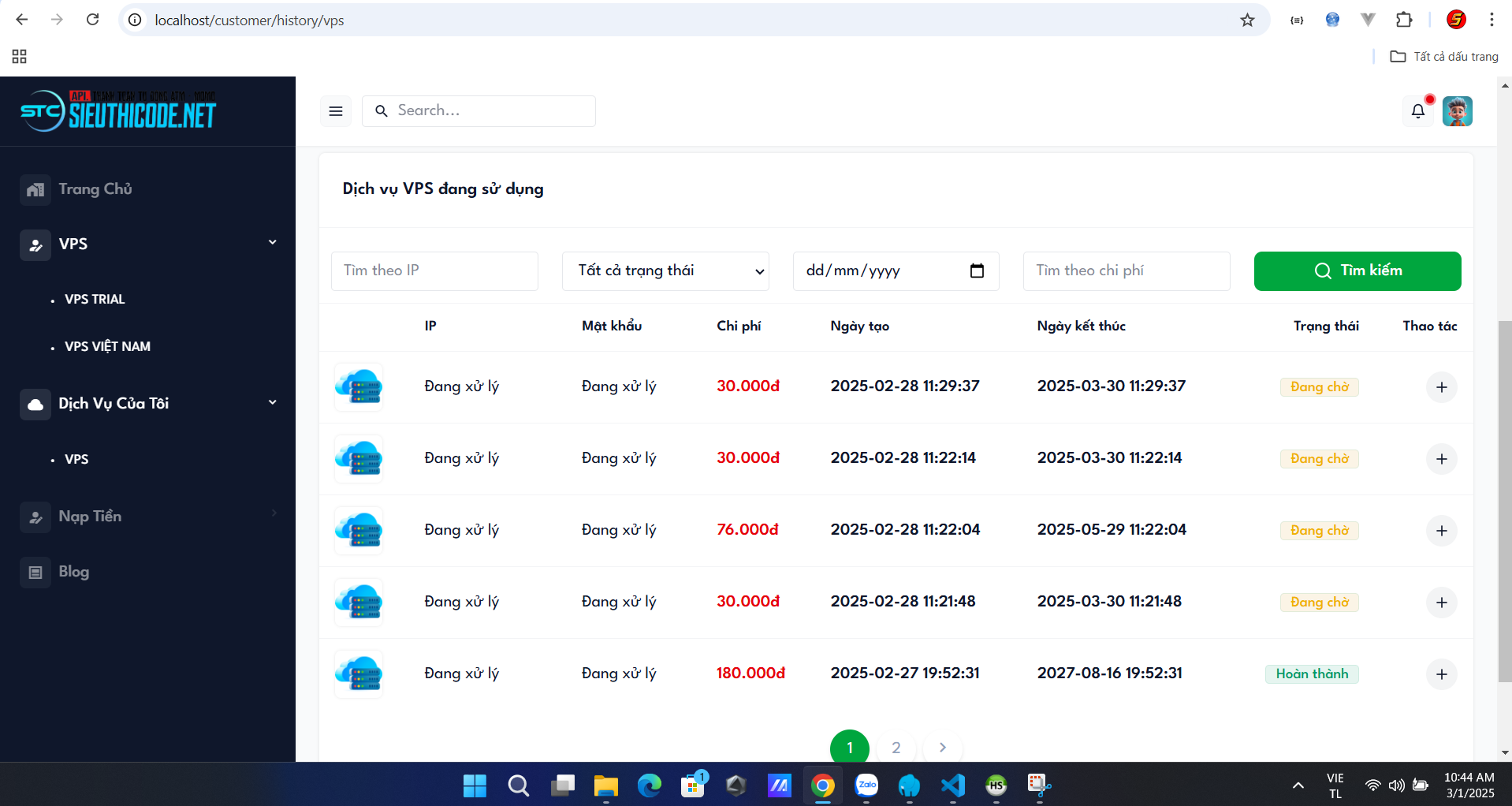Image resolution: width=1512 pixels, height=806 pixels.
Task: Go to page 2 of results
Action: coord(896,748)
